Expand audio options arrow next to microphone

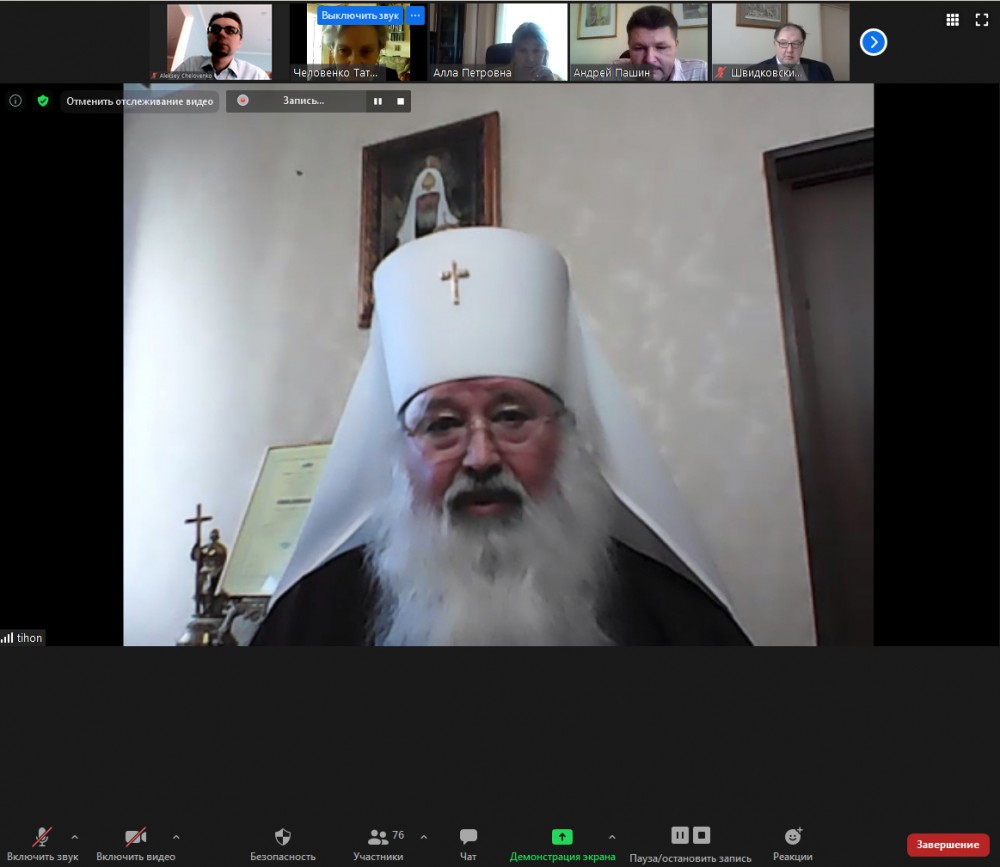pyautogui.click(x=75, y=837)
